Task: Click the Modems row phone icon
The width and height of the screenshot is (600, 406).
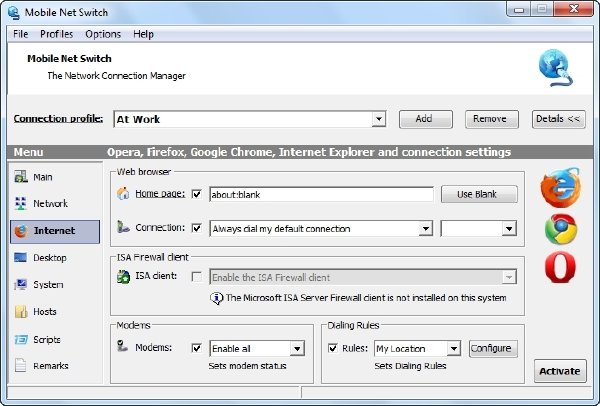Action: tap(122, 346)
